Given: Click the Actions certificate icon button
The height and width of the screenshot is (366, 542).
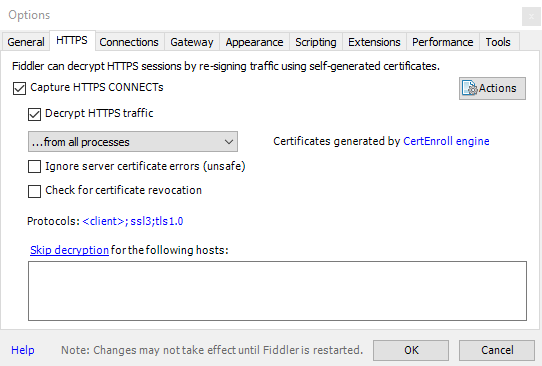Looking at the screenshot, I should tap(492, 88).
